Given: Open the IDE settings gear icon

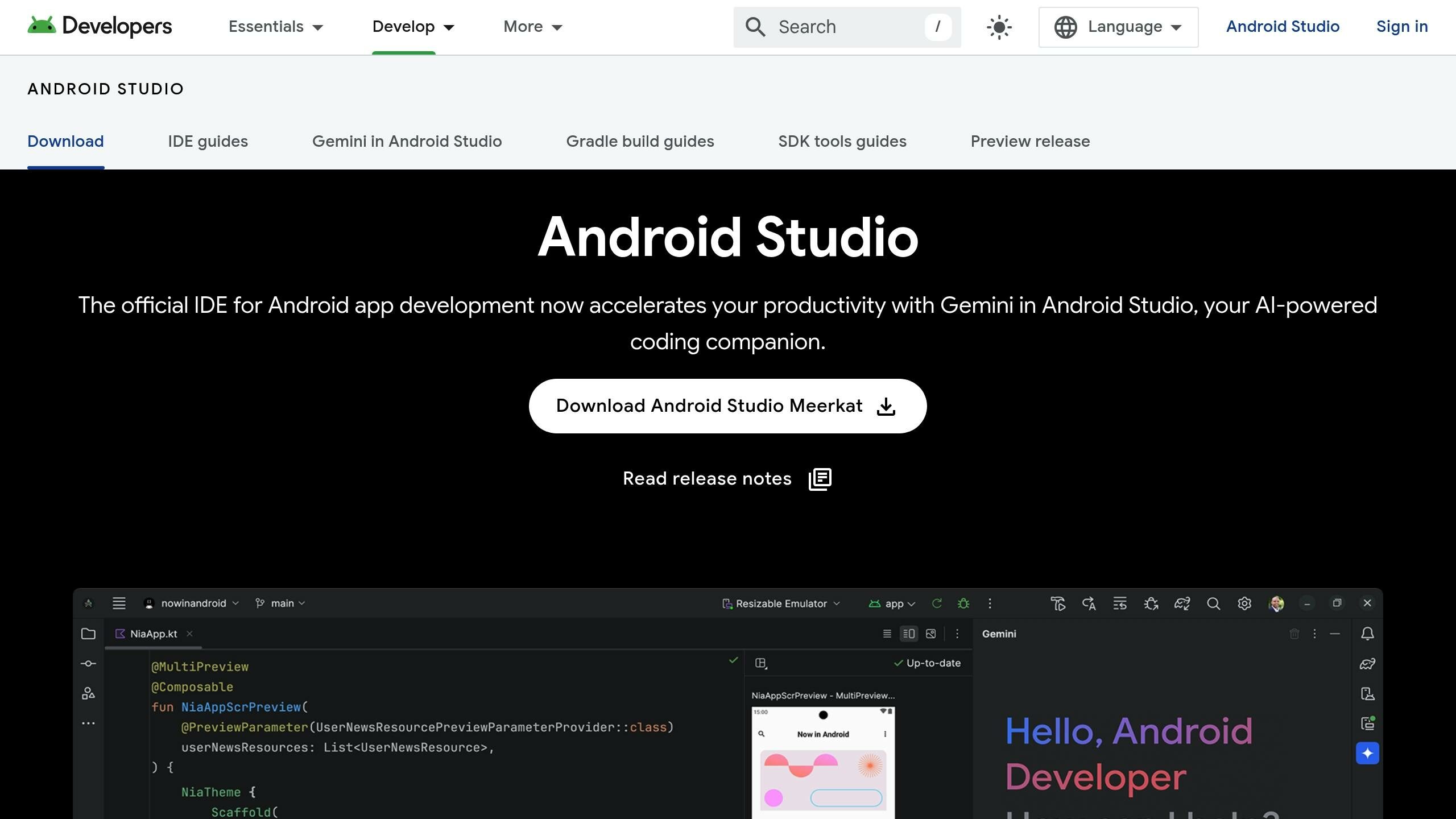Looking at the screenshot, I should 1244,603.
